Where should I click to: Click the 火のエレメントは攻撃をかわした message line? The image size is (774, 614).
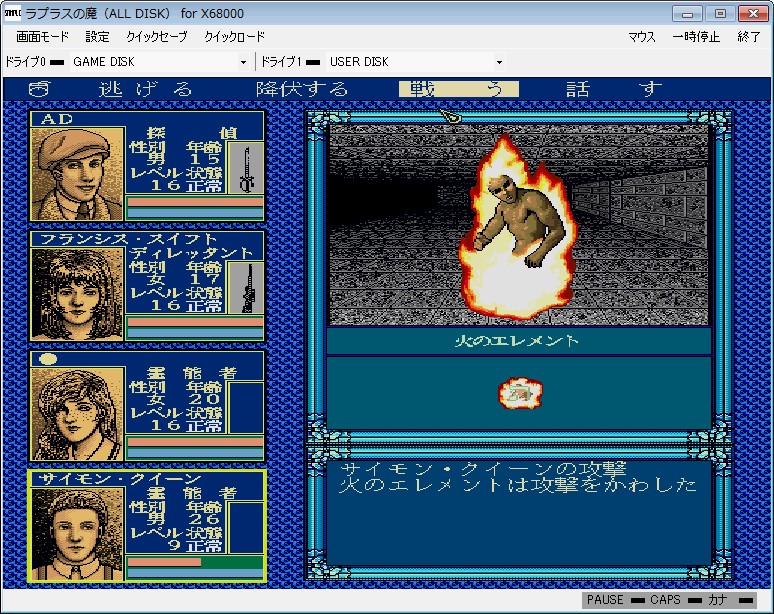[x=518, y=485]
